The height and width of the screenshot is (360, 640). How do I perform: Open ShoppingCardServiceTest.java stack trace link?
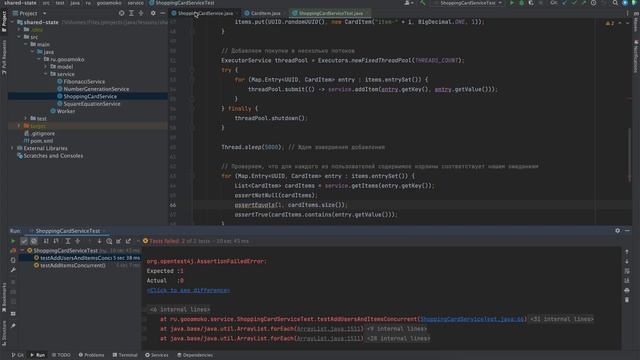click(472, 319)
